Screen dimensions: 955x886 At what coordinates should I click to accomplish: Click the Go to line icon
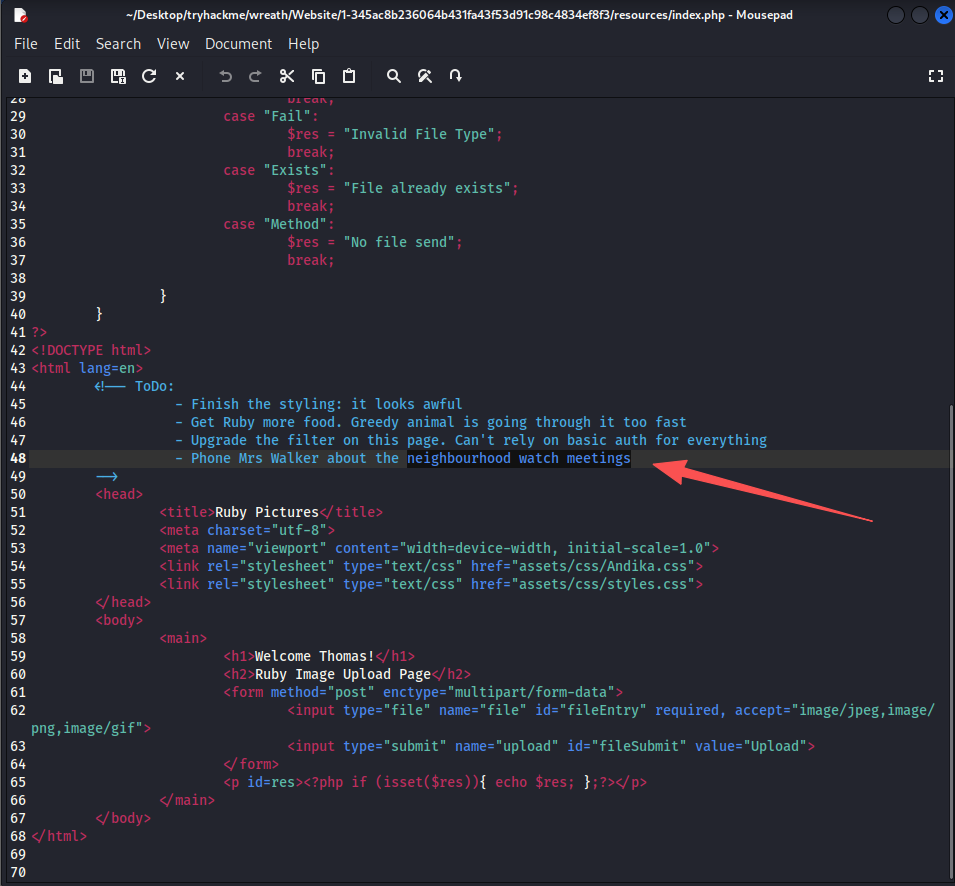[456, 76]
